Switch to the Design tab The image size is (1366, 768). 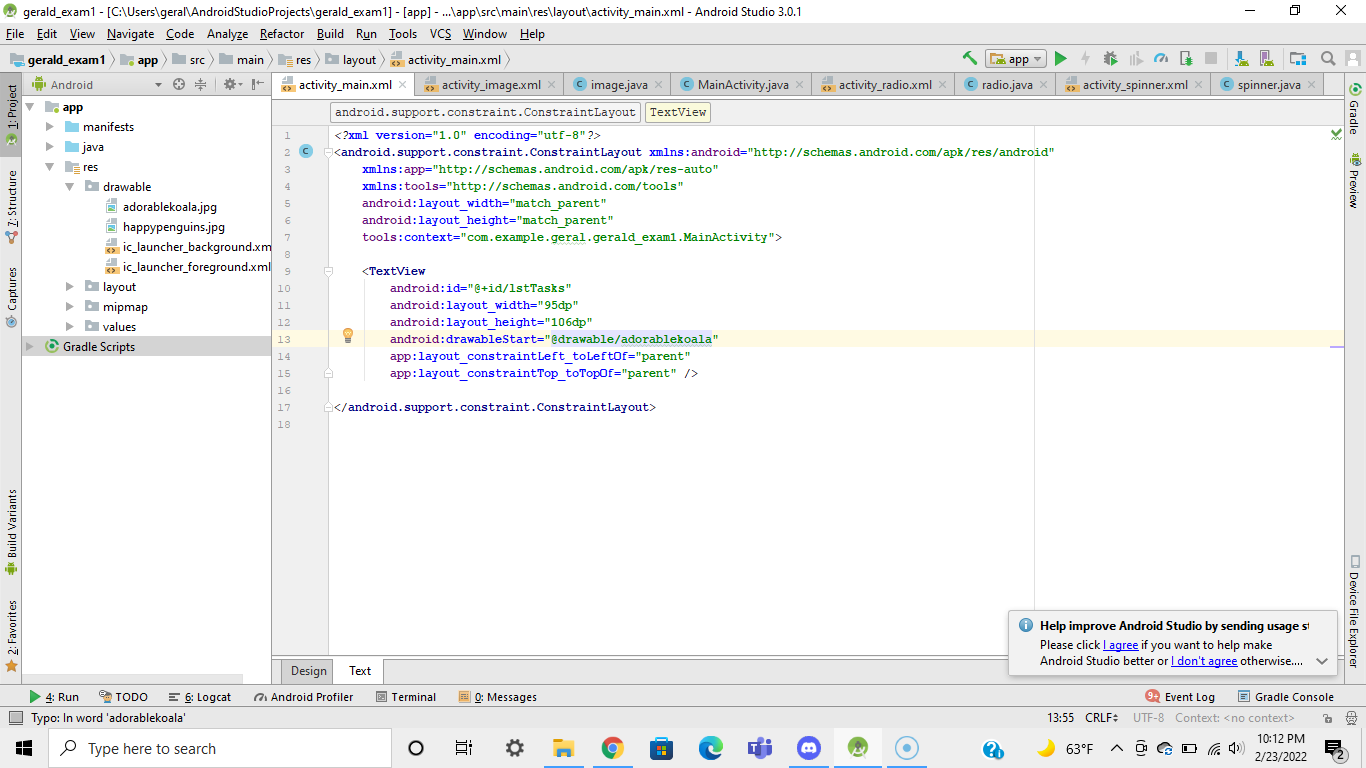click(x=309, y=671)
